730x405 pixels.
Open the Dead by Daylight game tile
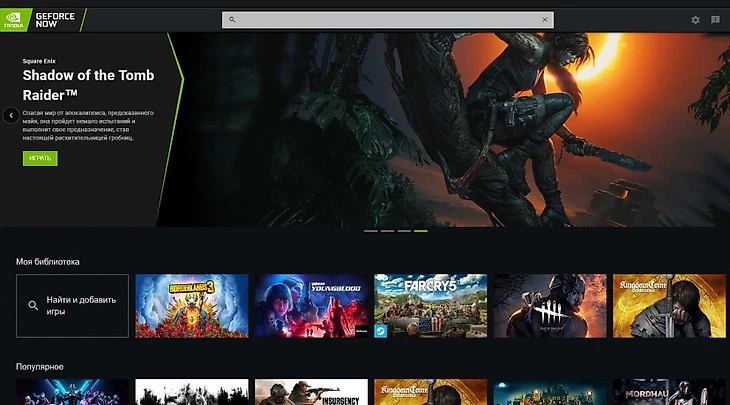pyautogui.click(x=550, y=306)
